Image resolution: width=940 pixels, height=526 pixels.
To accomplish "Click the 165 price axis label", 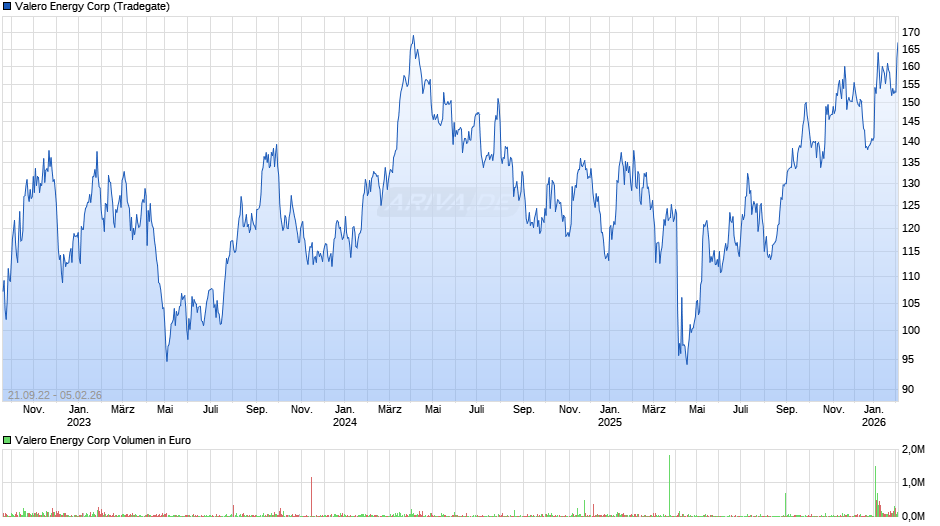I will 911,49.
